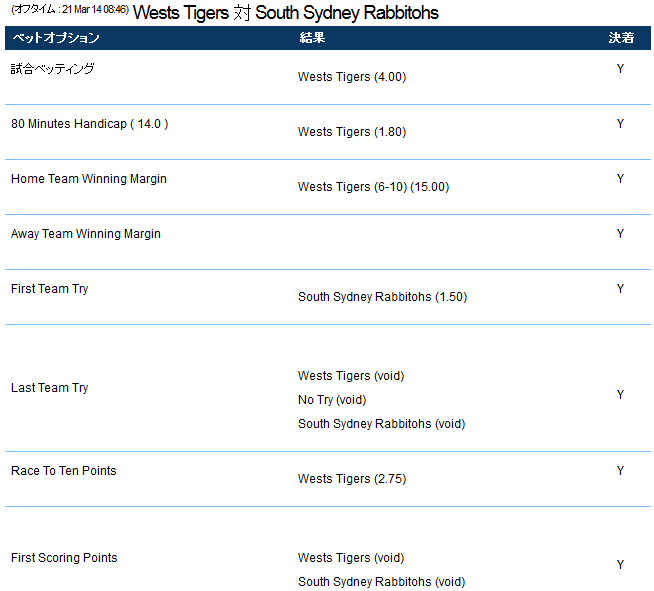This screenshot has width=654, height=591.
Task: Click the Wests Tigers (2.75) result
Action: click(351, 479)
